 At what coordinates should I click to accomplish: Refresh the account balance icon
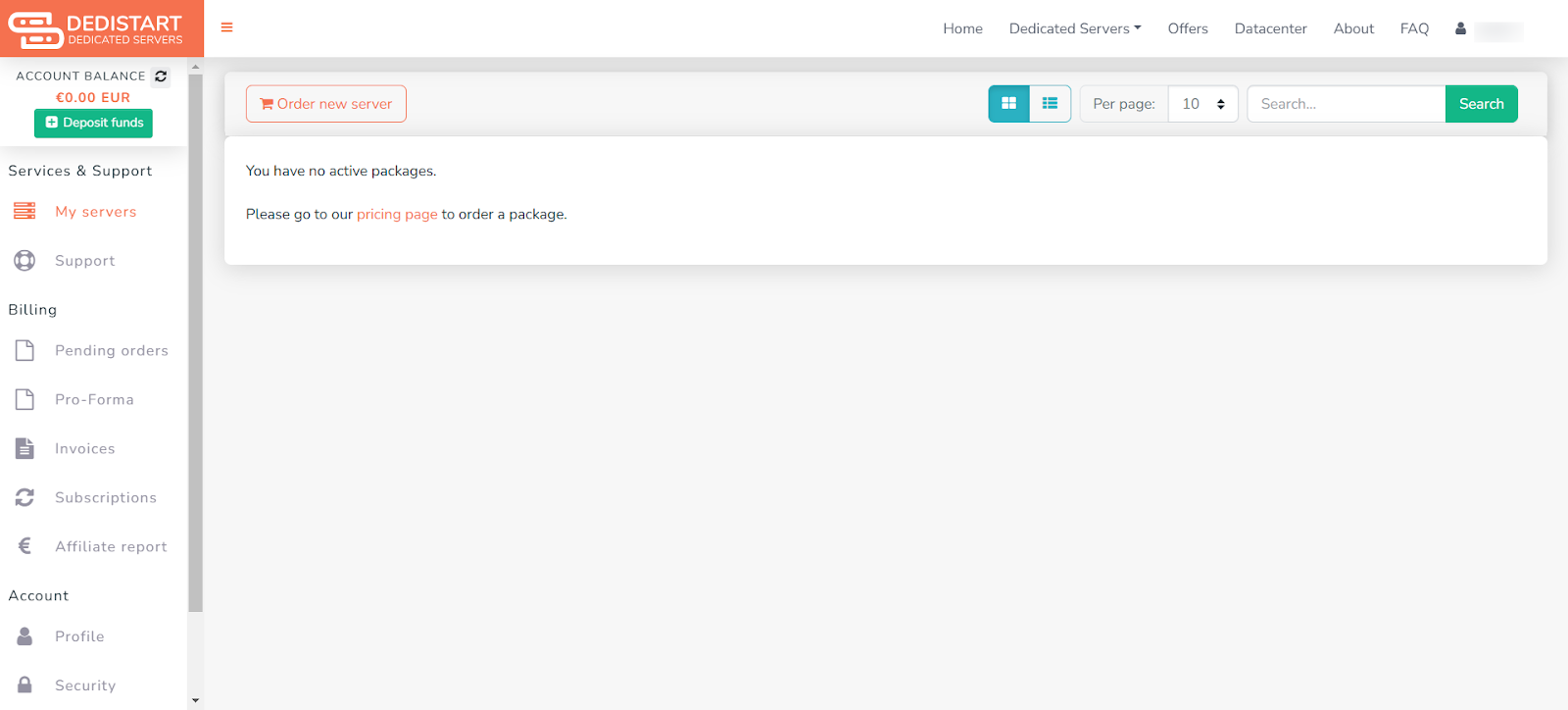161,76
